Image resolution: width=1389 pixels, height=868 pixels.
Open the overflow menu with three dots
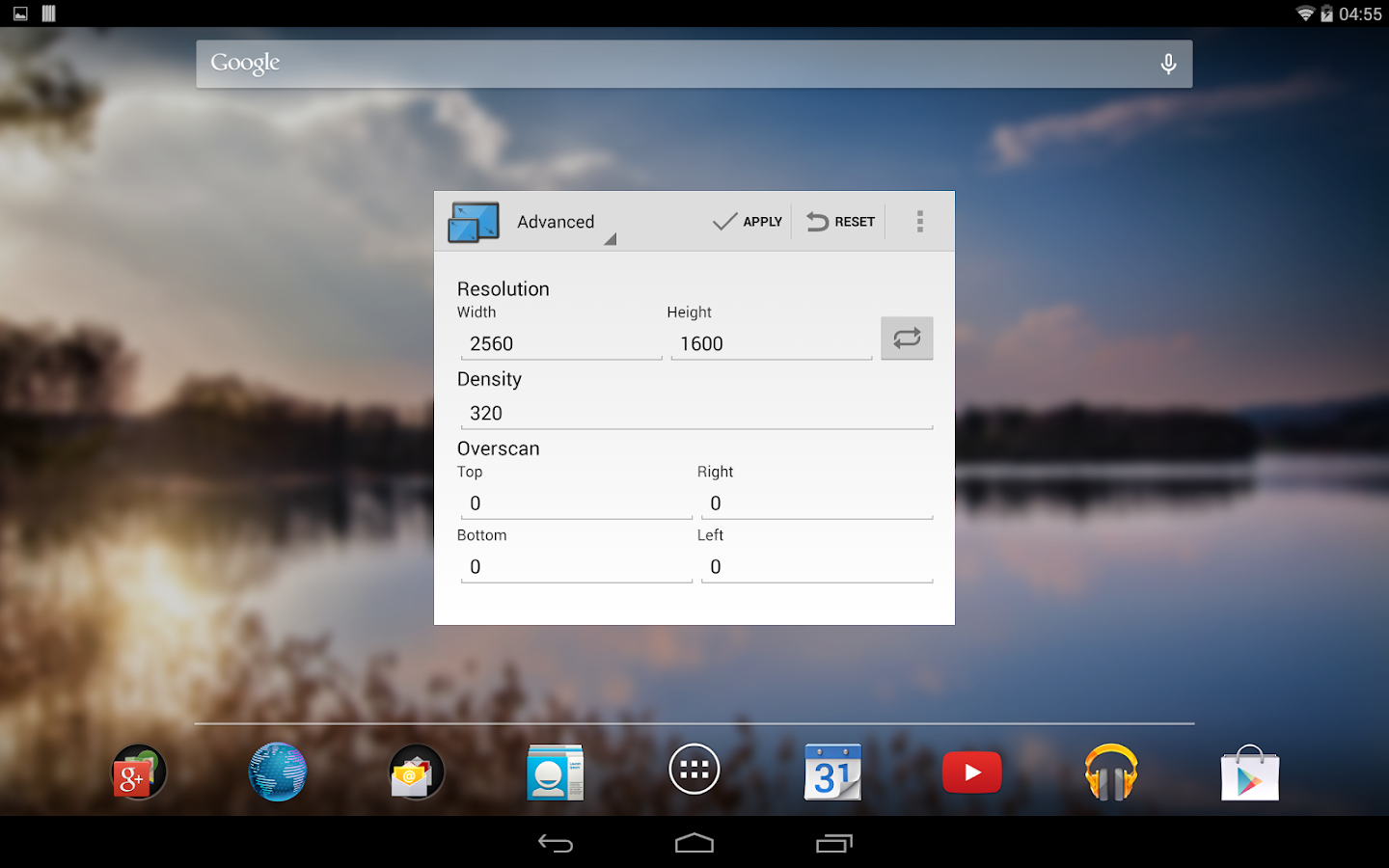(x=919, y=221)
